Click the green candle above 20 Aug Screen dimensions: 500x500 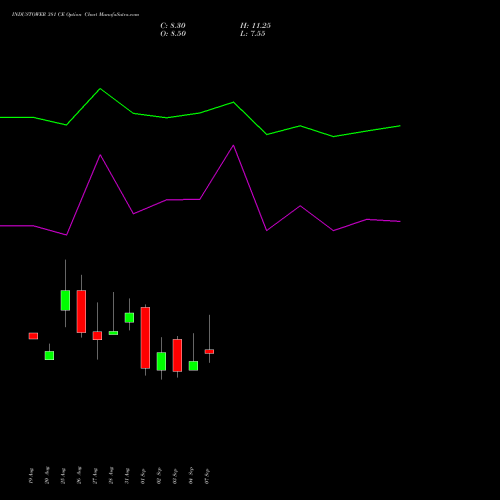[49, 355]
